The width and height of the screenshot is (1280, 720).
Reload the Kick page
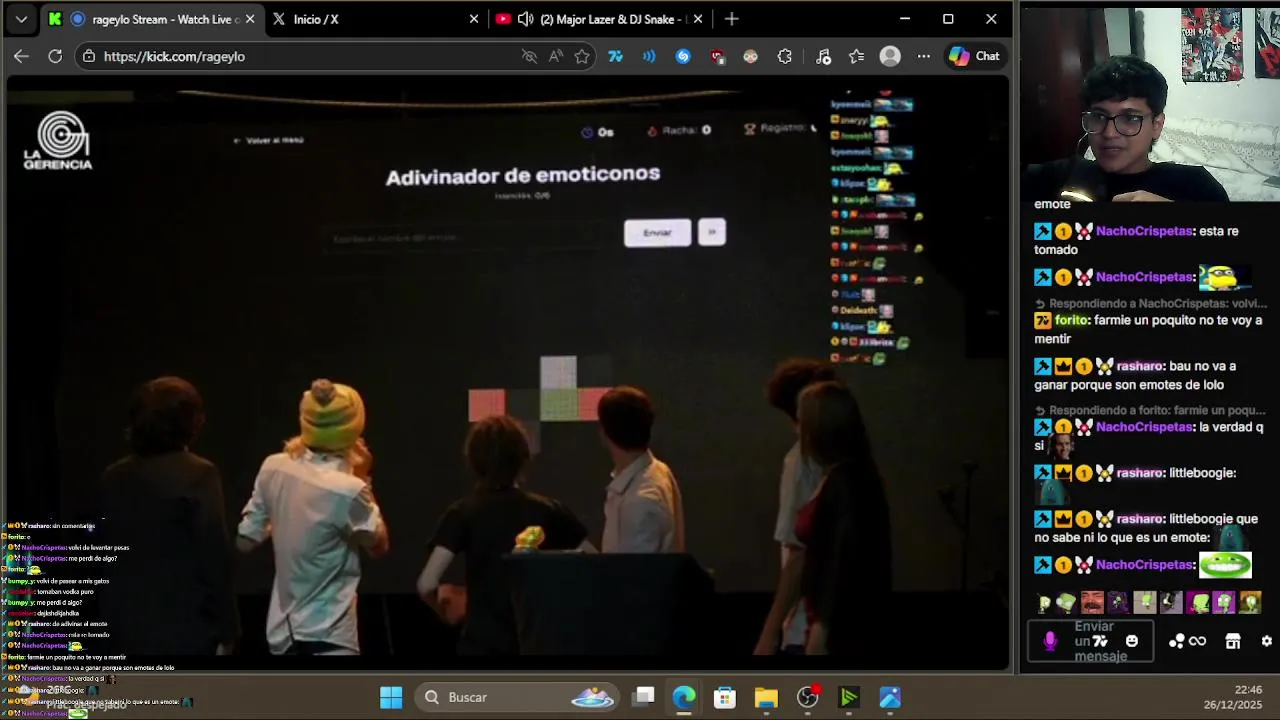tap(55, 56)
